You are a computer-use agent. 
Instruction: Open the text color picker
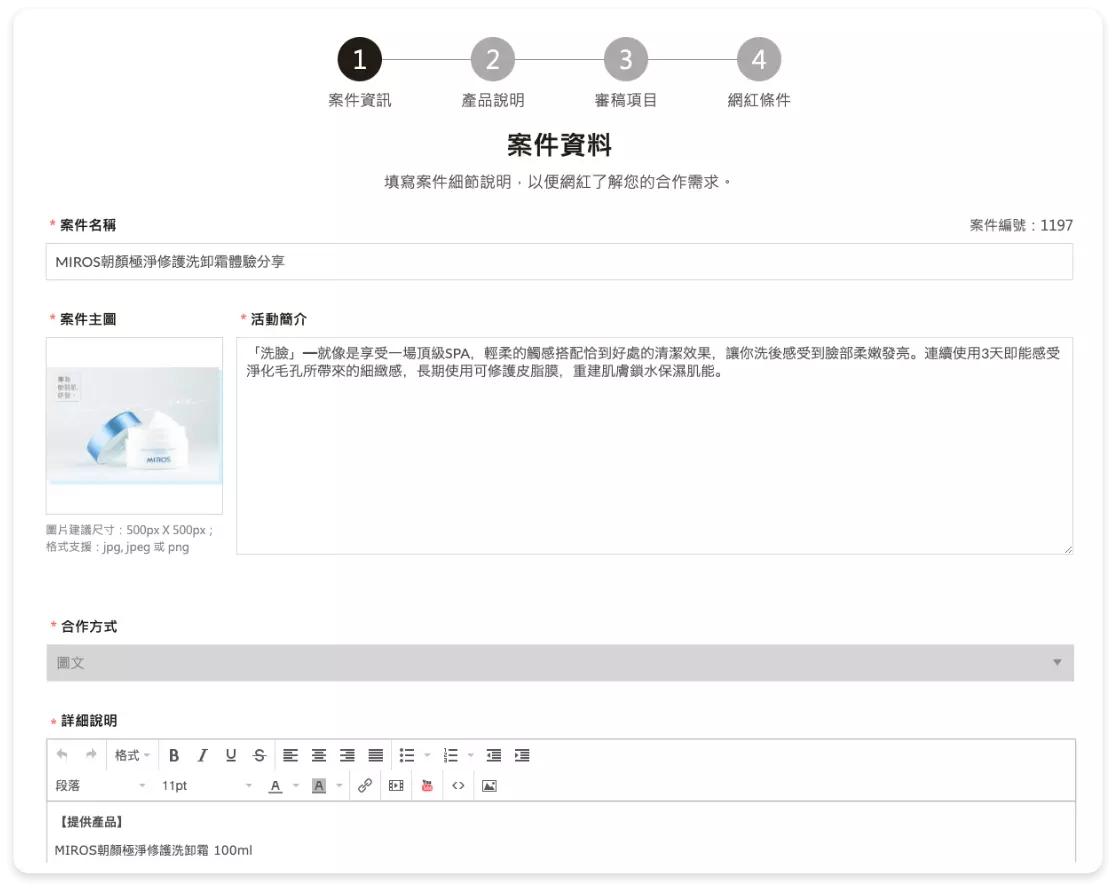(275, 784)
